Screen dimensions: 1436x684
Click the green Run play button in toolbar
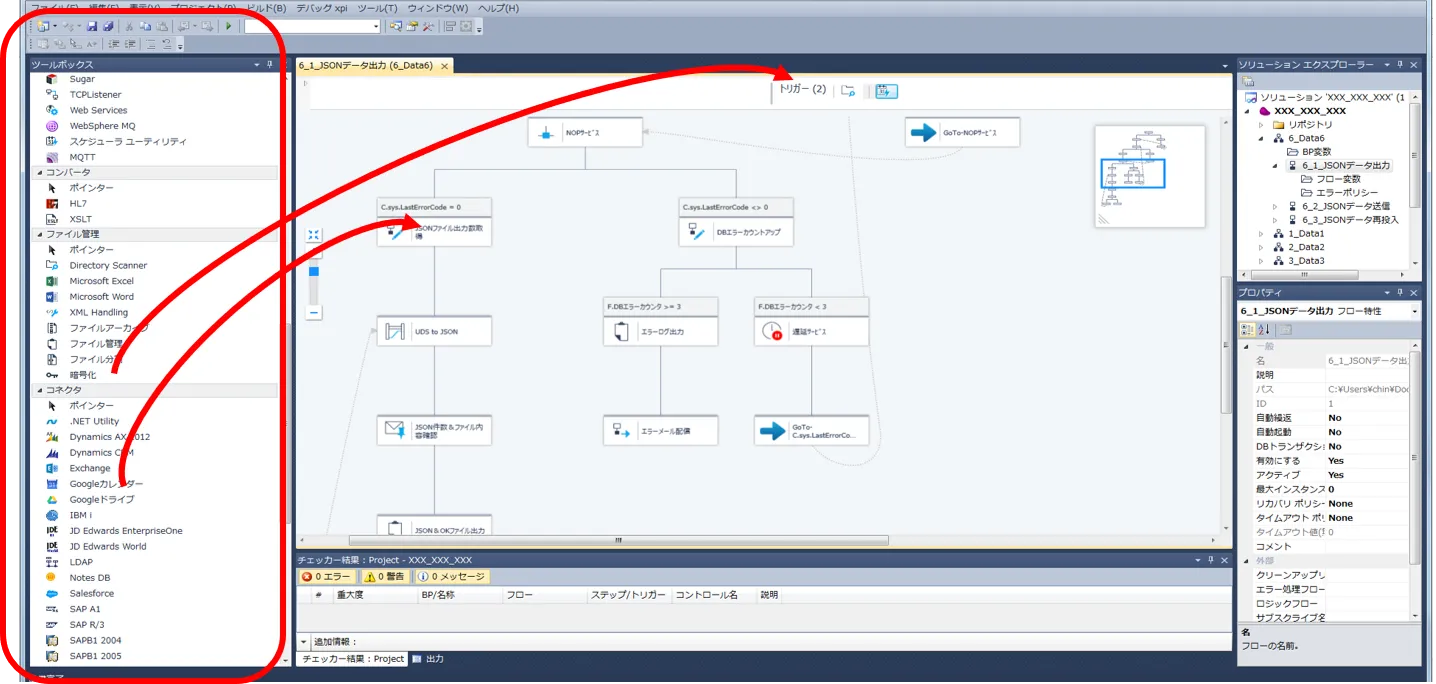(x=229, y=26)
